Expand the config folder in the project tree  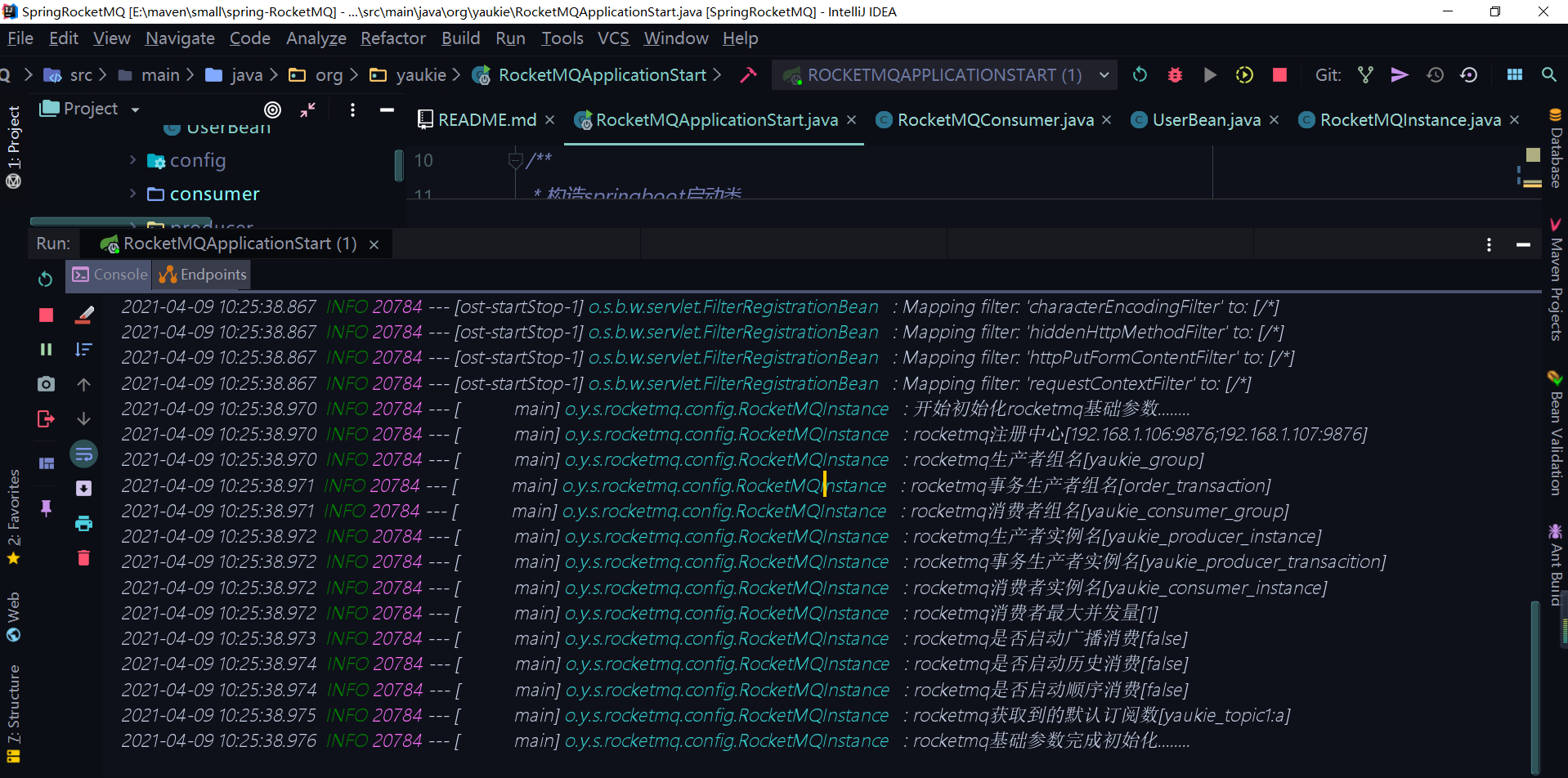[132, 160]
